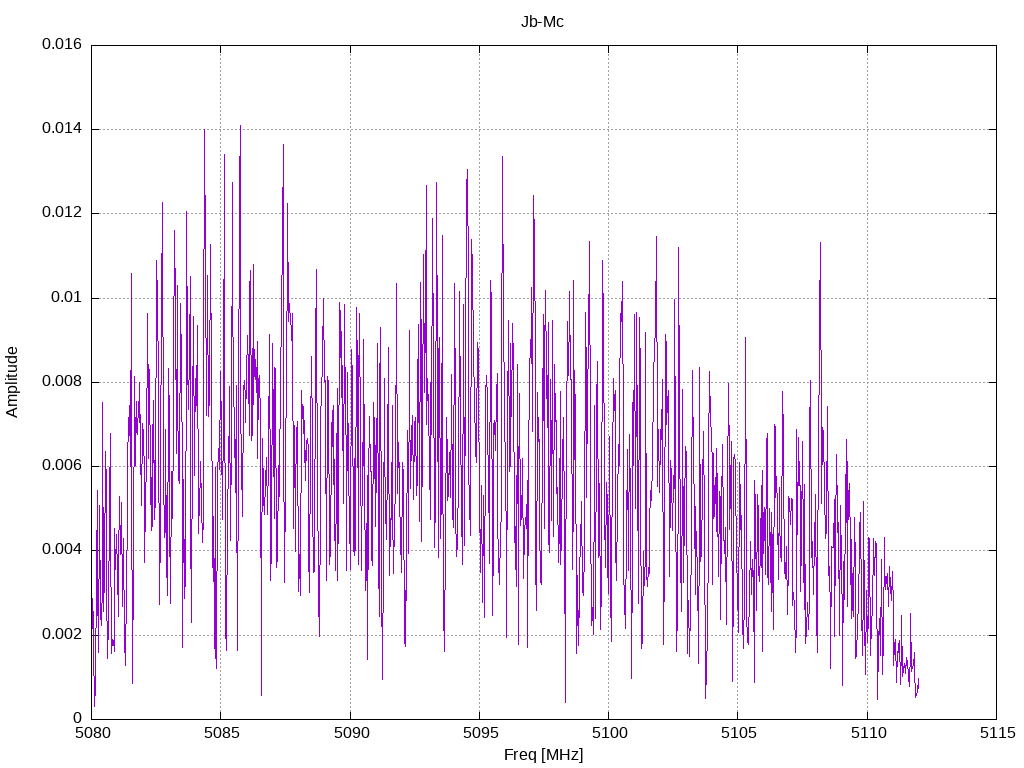Click the y-axis tick label 0.006
Image resolution: width=1024 pixels, height=768 pixels.
(x=62, y=466)
